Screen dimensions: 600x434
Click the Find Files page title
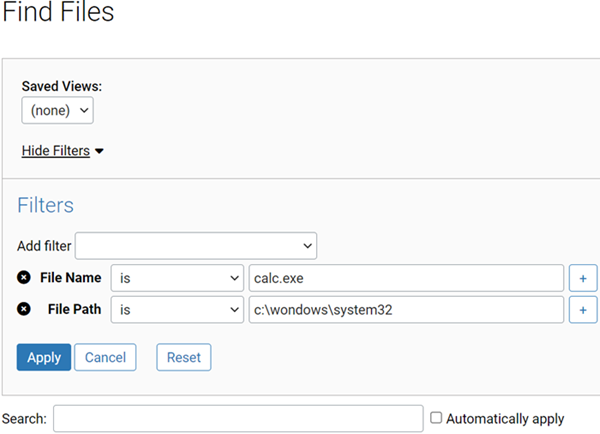click(x=58, y=14)
